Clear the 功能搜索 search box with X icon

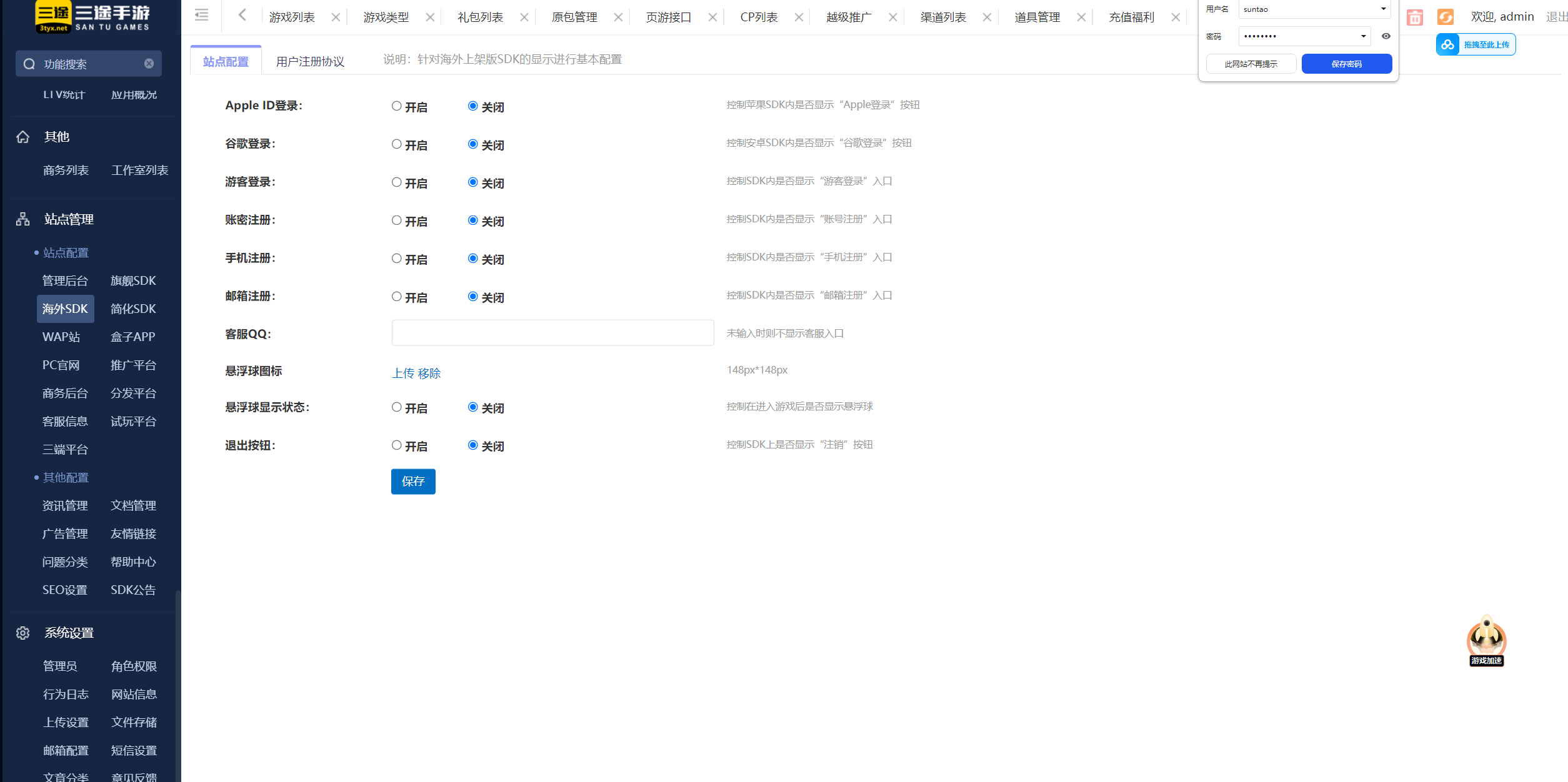pyautogui.click(x=149, y=64)
